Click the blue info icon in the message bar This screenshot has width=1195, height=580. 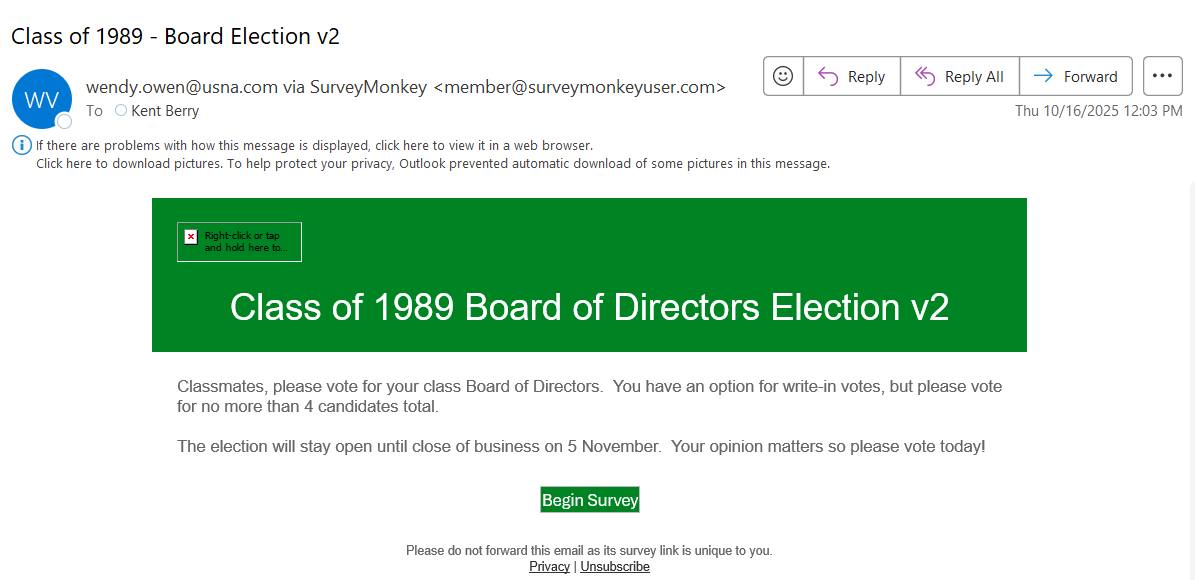click(x=22, y=145)
